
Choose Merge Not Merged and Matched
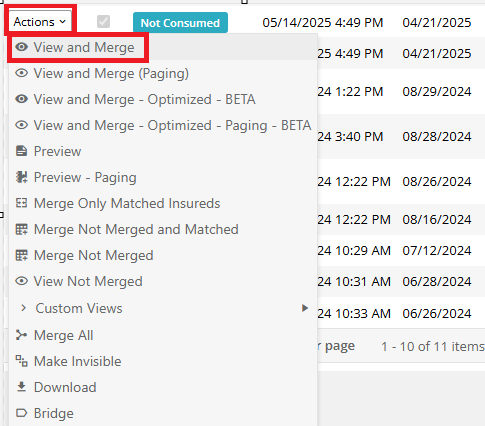coord(136,229)
